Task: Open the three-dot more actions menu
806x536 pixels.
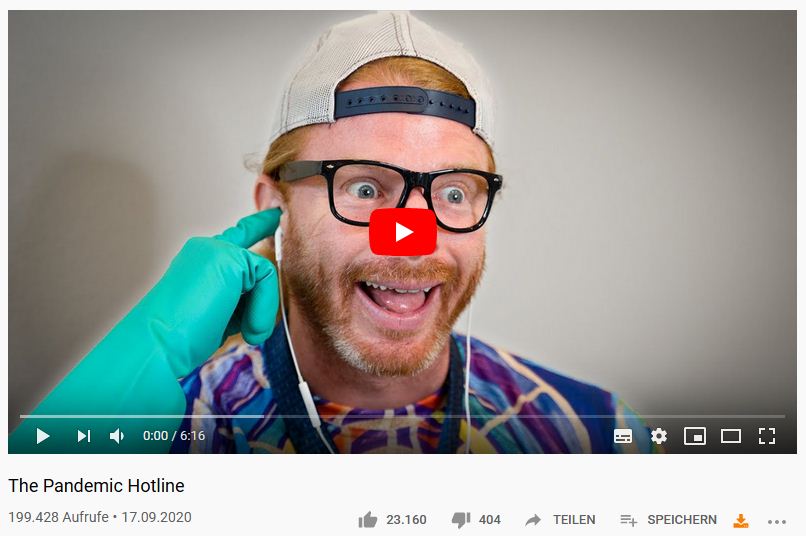Action: pyautogui.click(x=777, y=522)
